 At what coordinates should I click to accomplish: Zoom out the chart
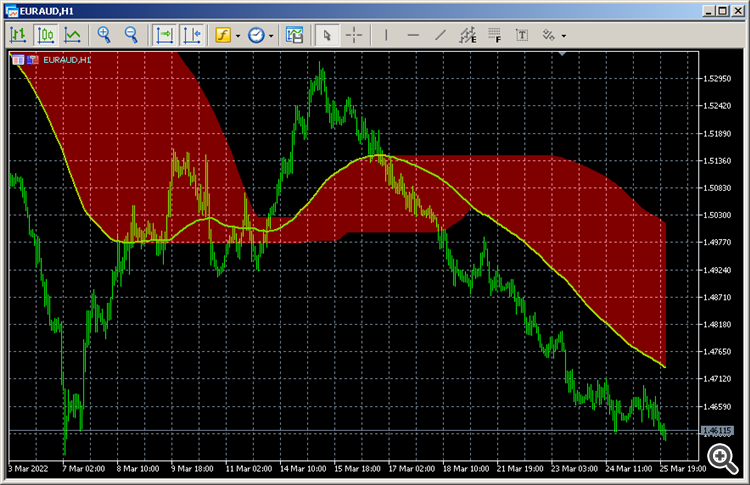point(131,35)
